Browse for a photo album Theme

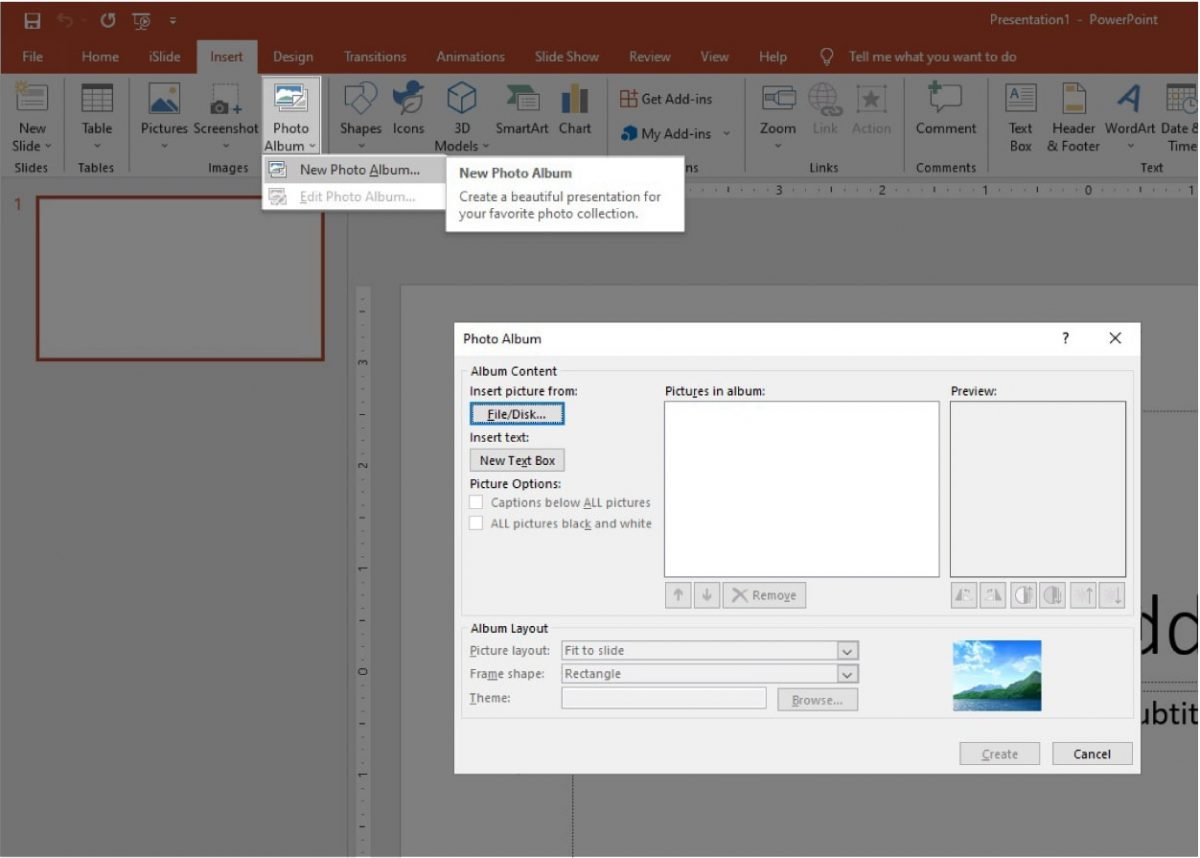coord(816,699)
